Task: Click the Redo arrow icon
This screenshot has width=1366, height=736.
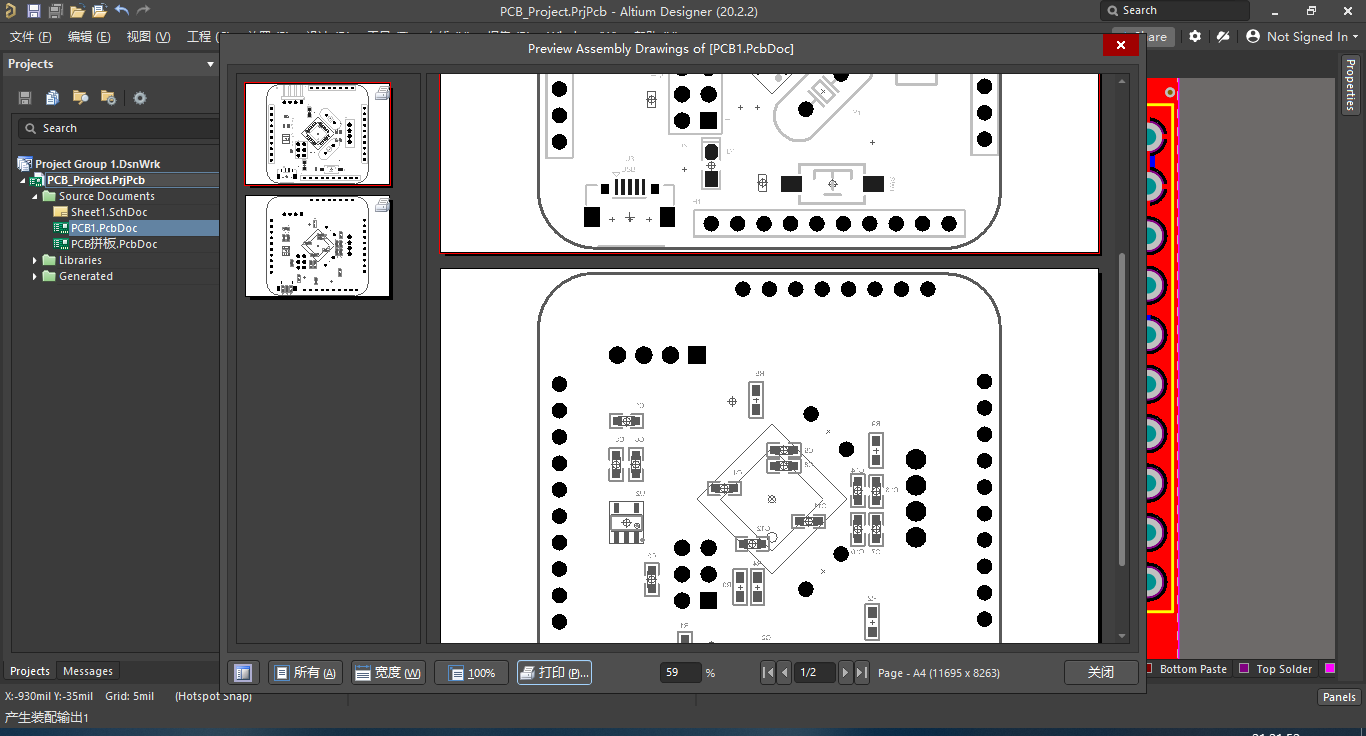Action: click(144, 11)
